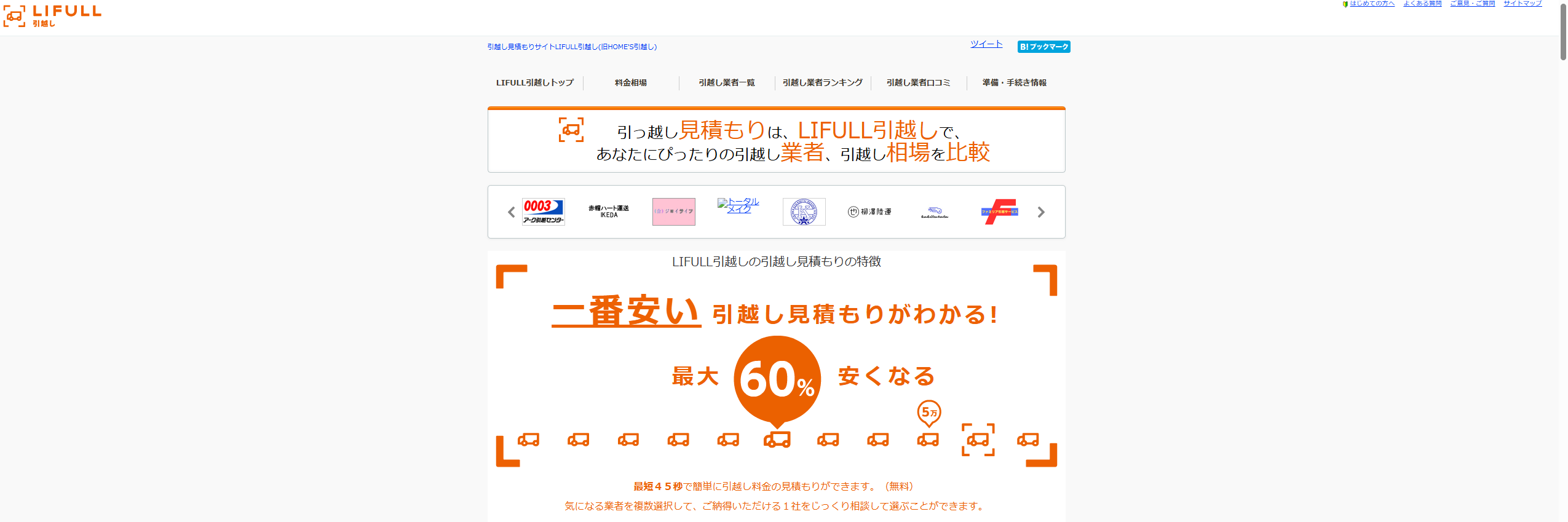The image size is (1568, 522).
Task: Open the pink ジョイライフ company logo
Action: coord(674,212)
